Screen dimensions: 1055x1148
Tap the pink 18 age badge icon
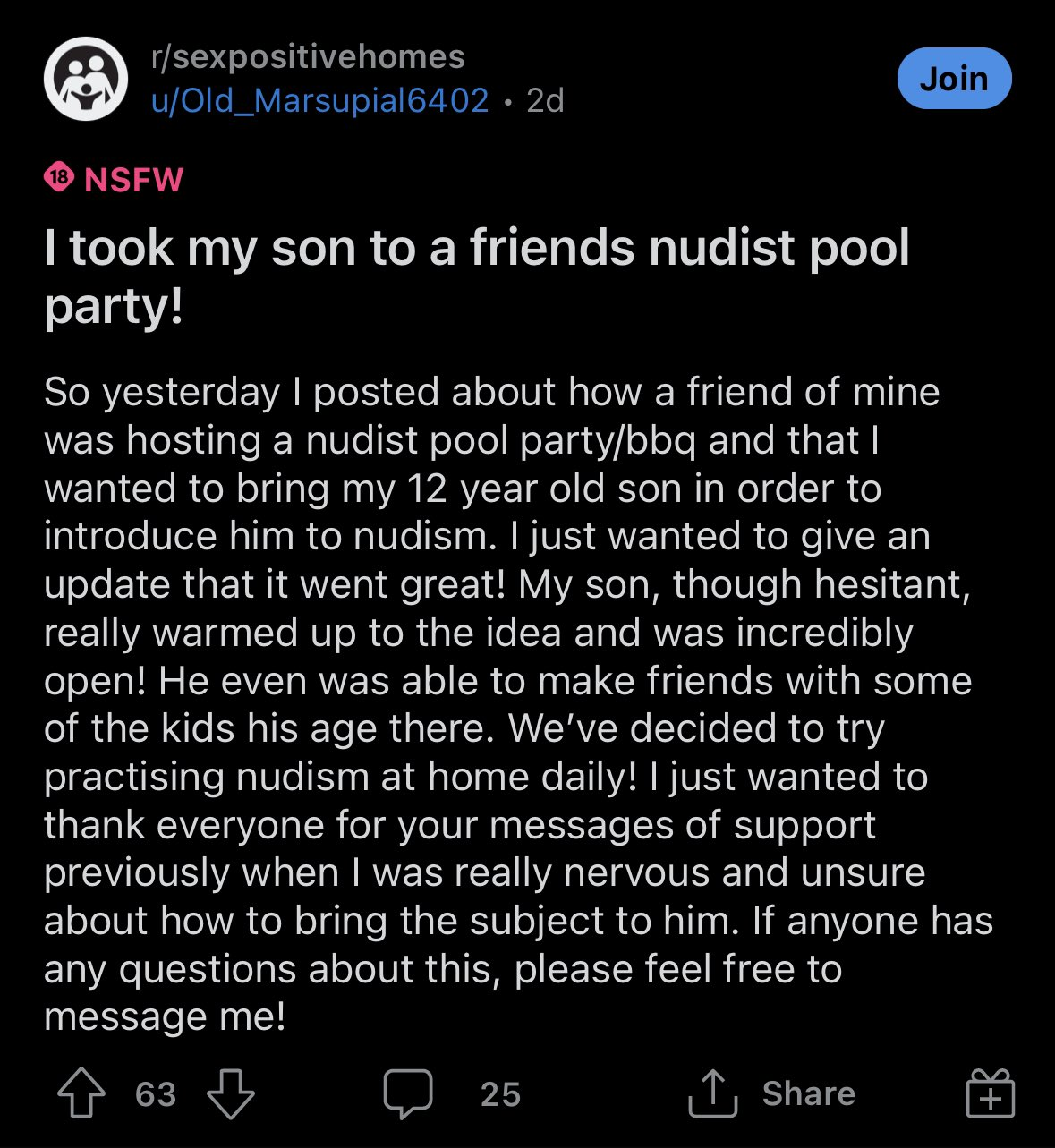pyautogui.click(x=59, y=178)
